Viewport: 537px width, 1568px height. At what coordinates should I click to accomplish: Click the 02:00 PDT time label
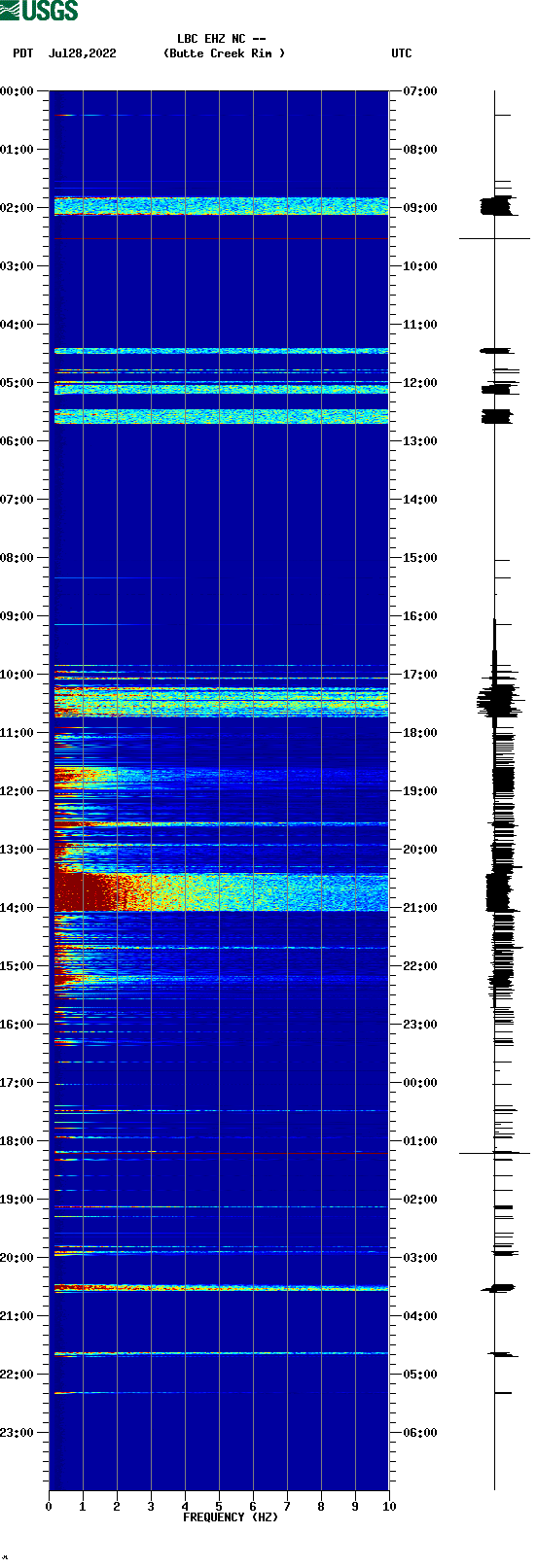18,208
